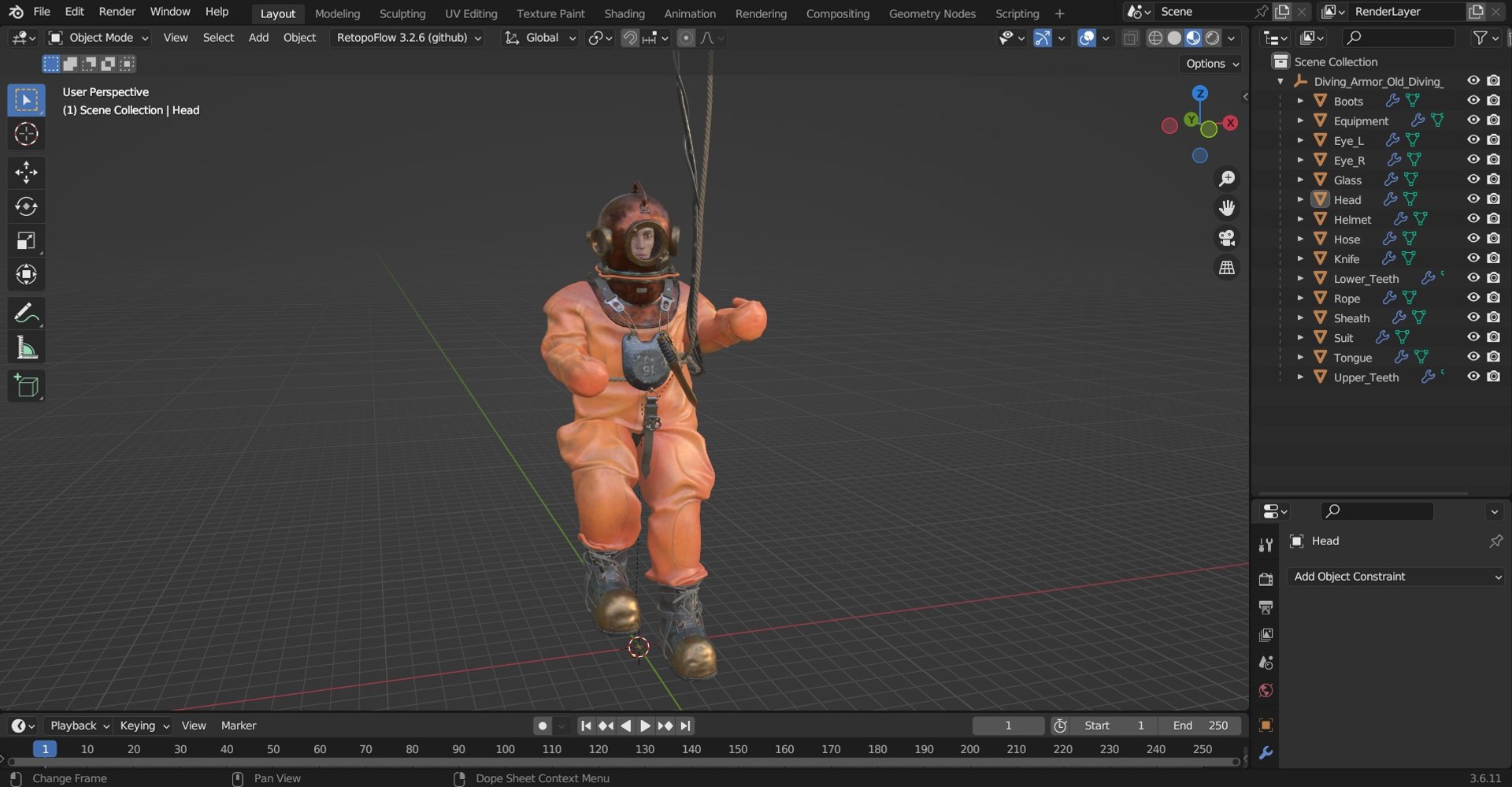Click the Options button in viewport
The width and height of the screenshot is (1512, 787).
(x=1212, y=64)
